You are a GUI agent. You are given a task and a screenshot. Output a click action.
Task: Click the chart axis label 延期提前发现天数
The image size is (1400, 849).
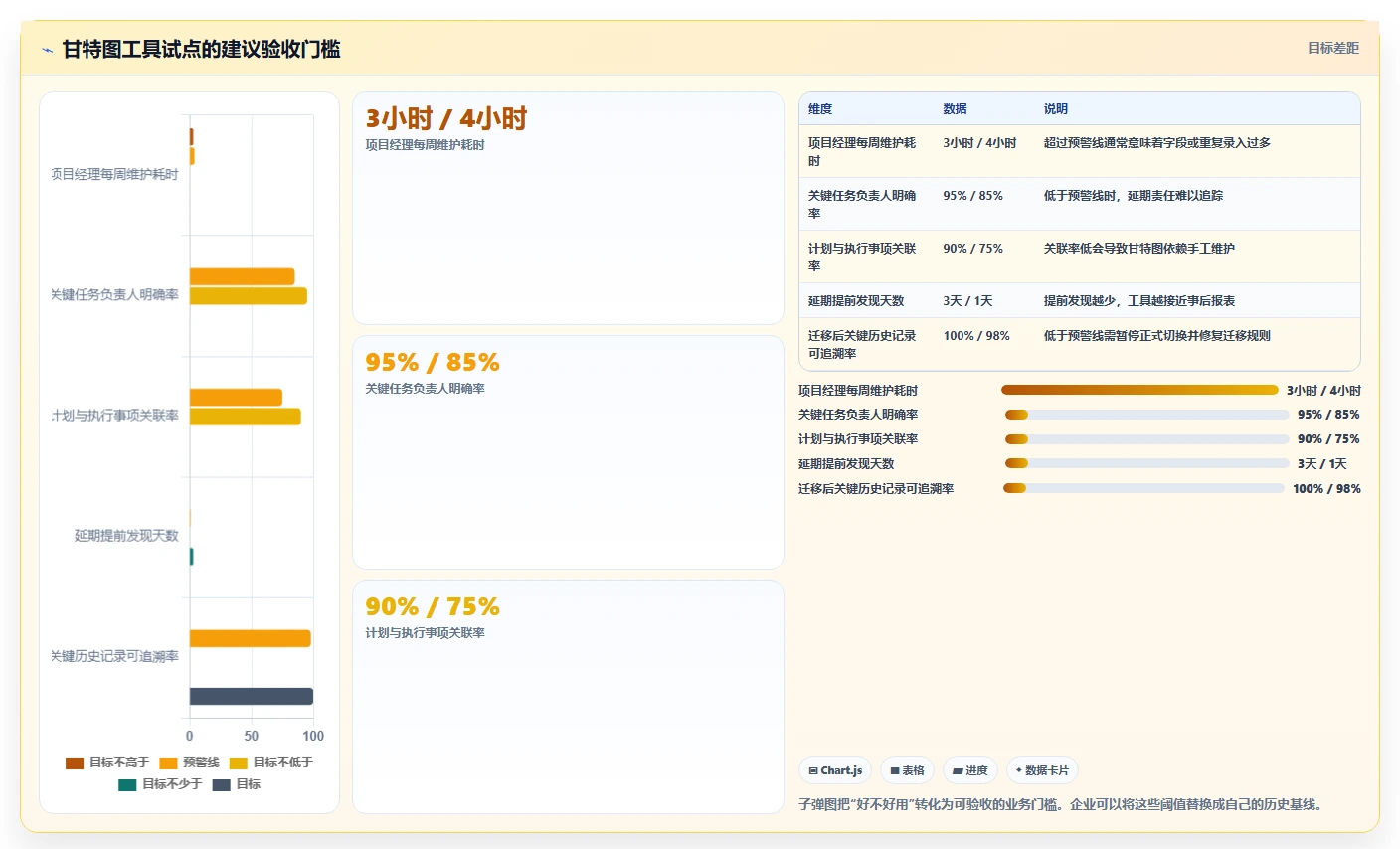pyautogui.click(x=126, y=536)
